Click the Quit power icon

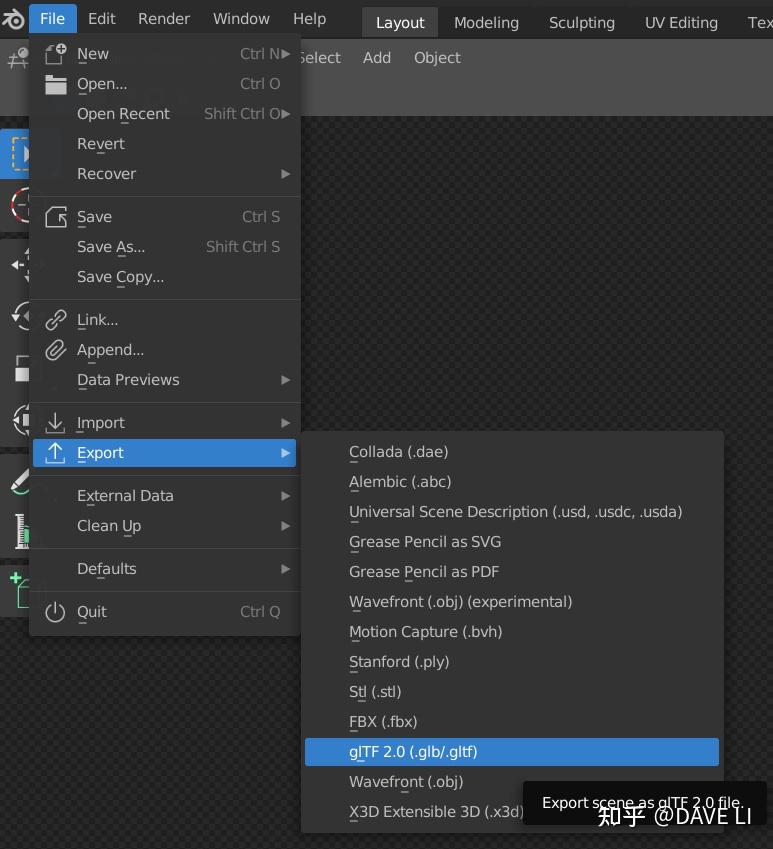click(56, 612)
